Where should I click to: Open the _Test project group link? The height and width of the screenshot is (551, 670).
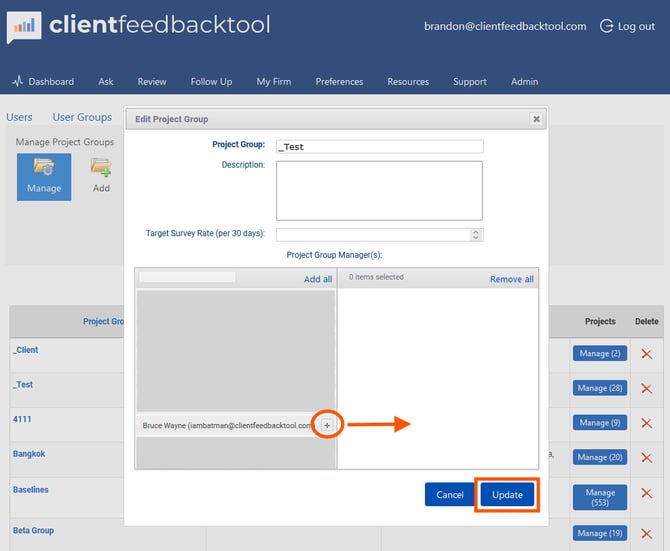coord(23,384)
